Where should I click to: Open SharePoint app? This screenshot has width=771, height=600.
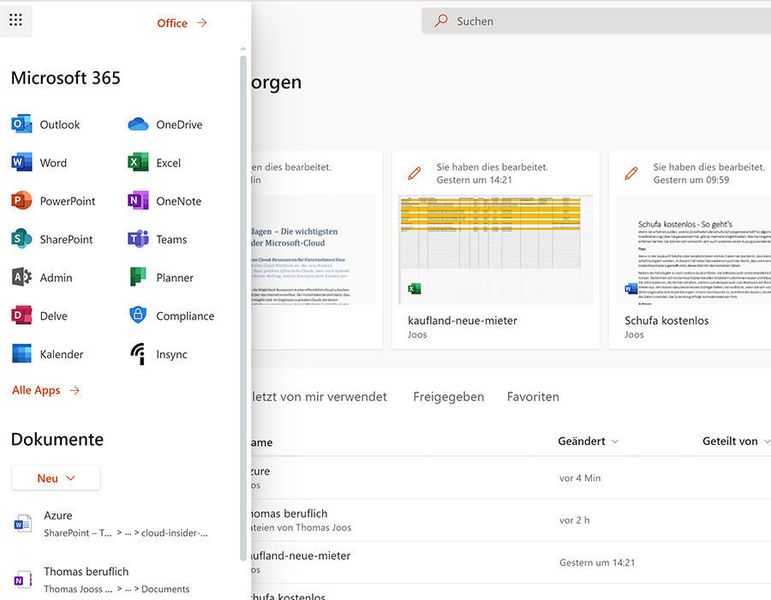coord(52,239)
